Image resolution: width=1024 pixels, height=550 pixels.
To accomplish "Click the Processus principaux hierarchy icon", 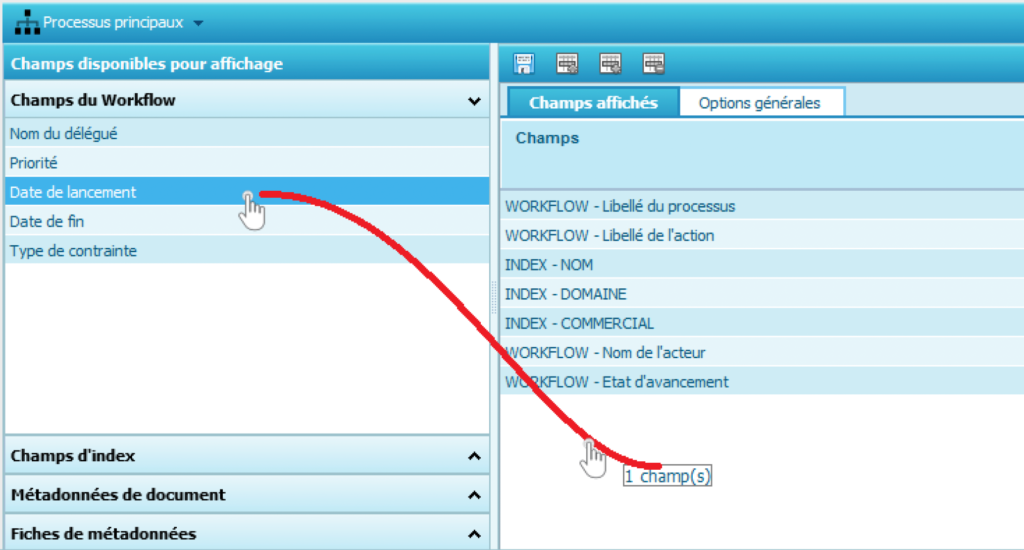I will [x=27, y=23].
